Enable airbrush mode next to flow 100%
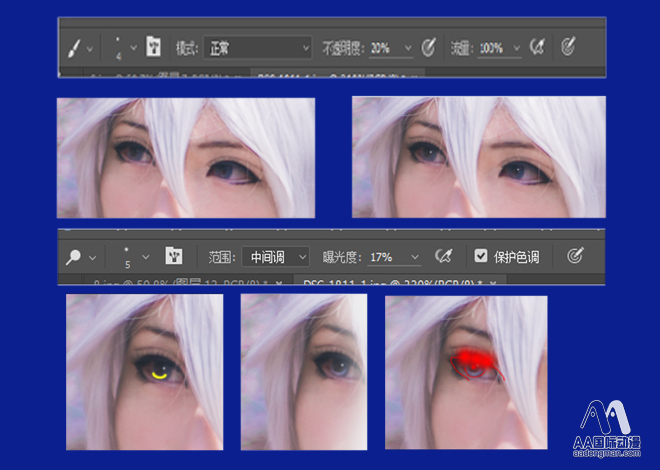The image size is (660, 470). coord(536,47)
